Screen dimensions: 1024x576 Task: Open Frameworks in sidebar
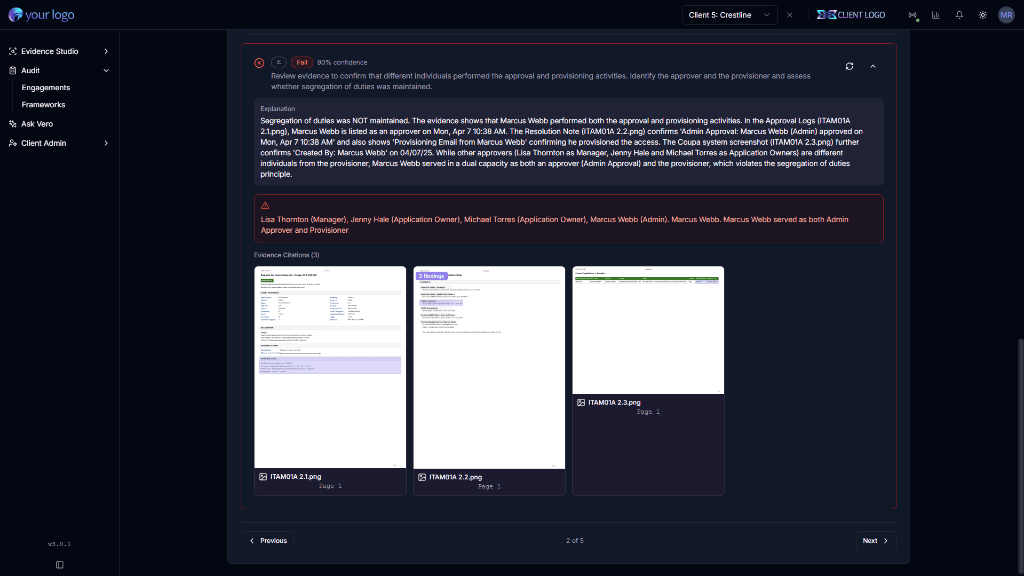(x=43, y=104)
